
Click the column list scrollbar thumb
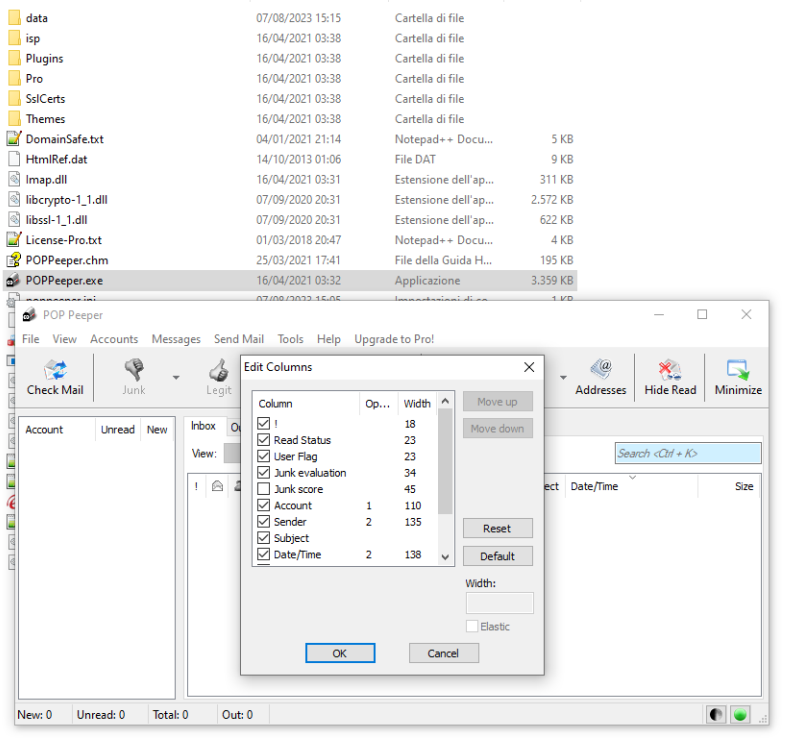point(445,461)
